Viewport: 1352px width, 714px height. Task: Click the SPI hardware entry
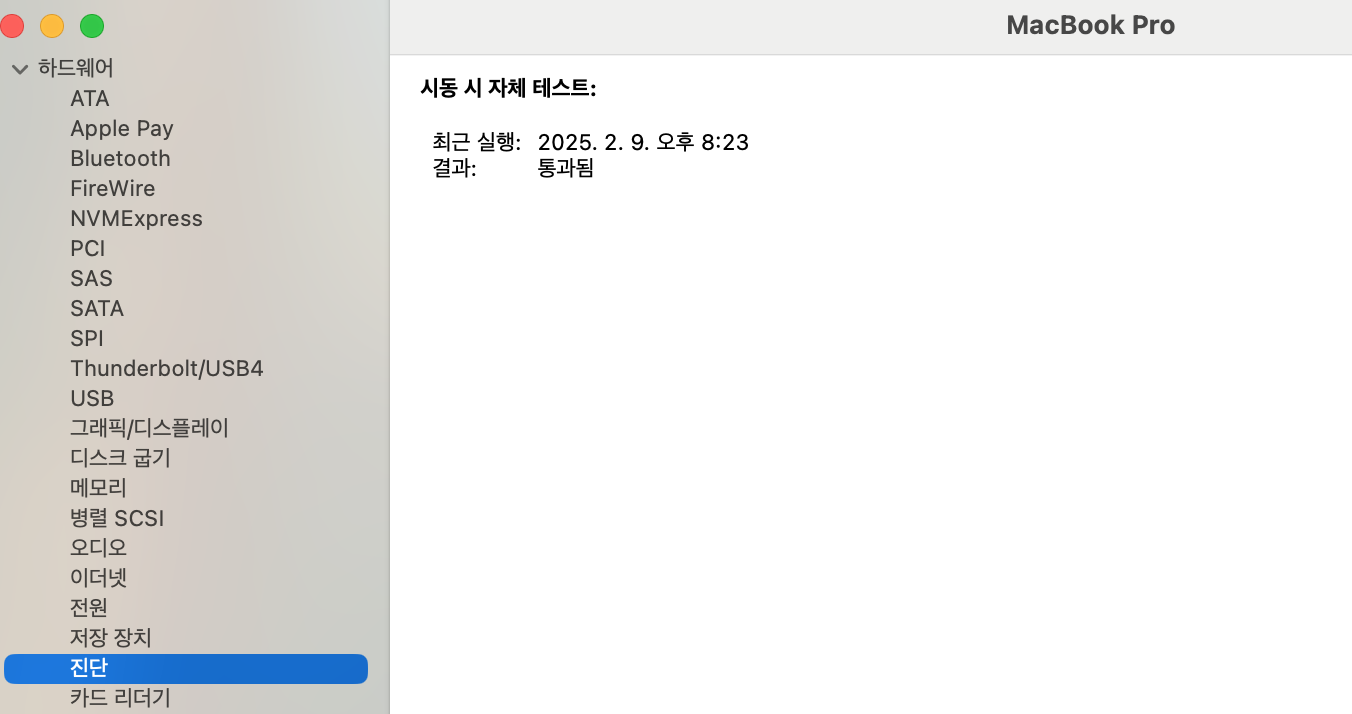pyautogui.click(x=87, y=339)
